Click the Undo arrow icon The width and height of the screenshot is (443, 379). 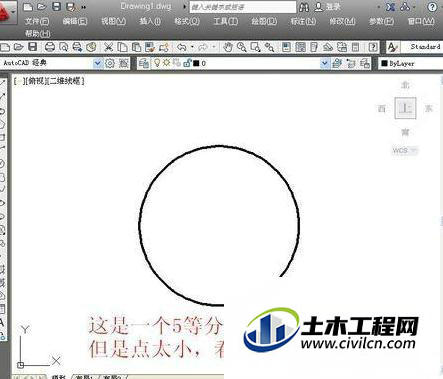click(182, 47)
